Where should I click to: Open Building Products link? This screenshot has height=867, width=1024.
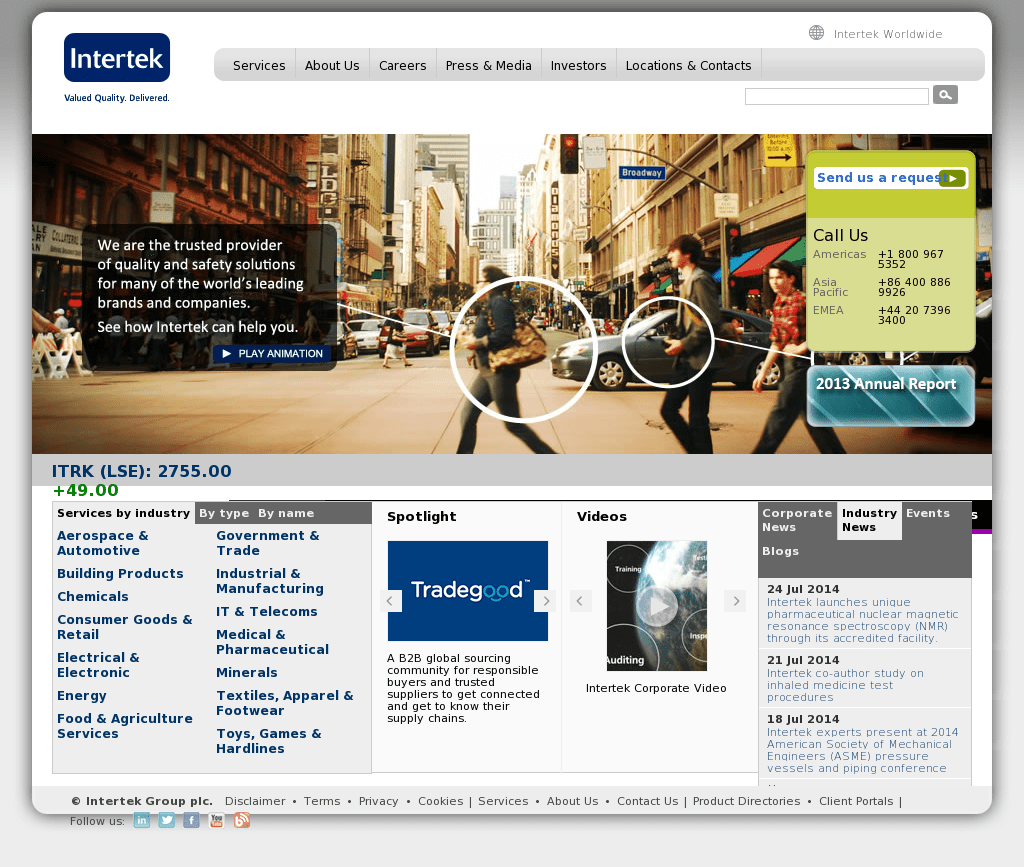pyautogui.click(x=120, y=573)
